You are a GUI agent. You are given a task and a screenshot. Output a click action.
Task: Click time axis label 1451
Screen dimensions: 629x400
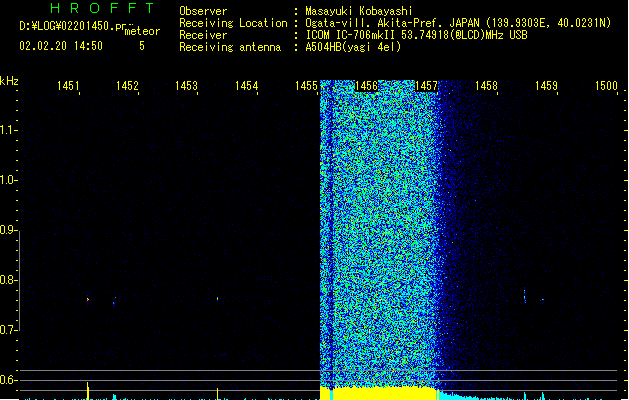tap(68, 85)
